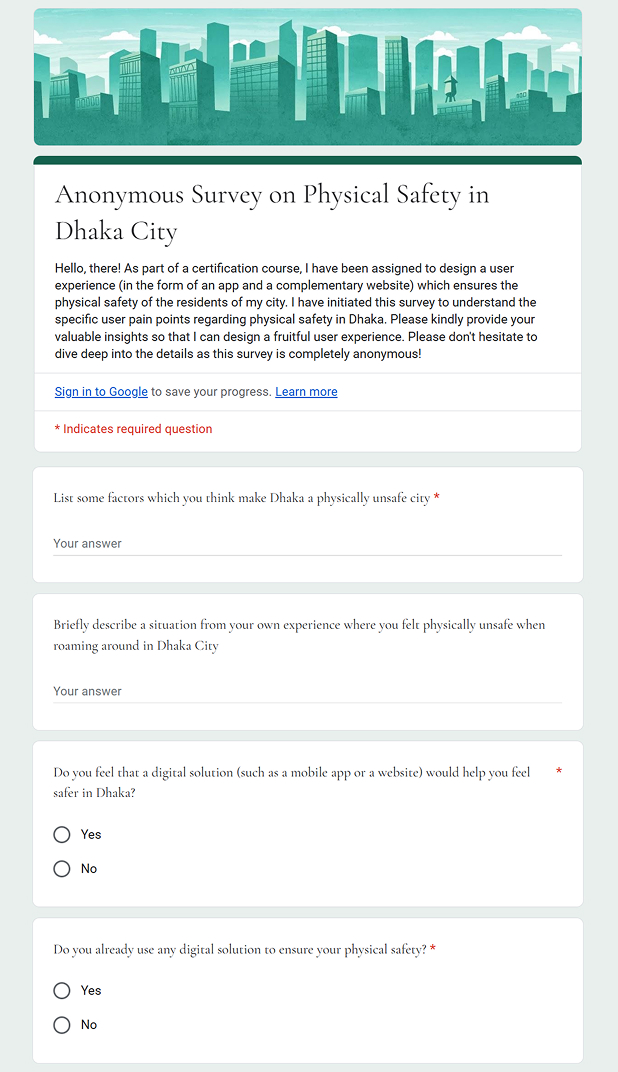The image size is (618, 1072).
Task: Click the 'Briefly describe a situation' question text
Action: pos(299,635)
